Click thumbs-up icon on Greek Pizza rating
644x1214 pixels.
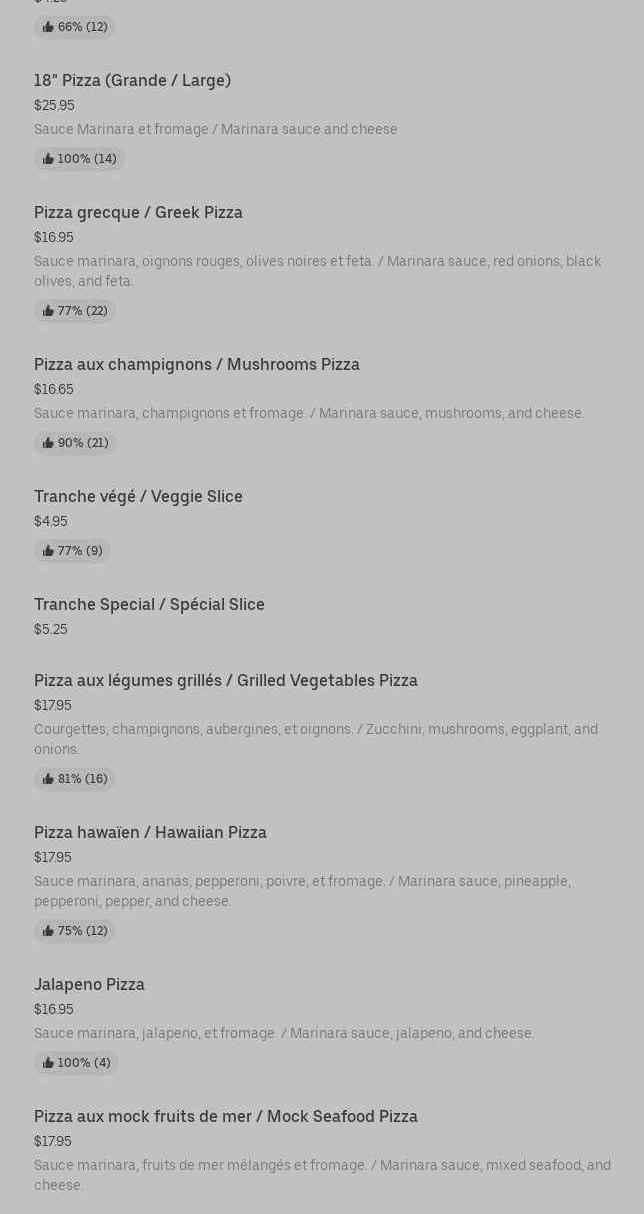(48, 311)
